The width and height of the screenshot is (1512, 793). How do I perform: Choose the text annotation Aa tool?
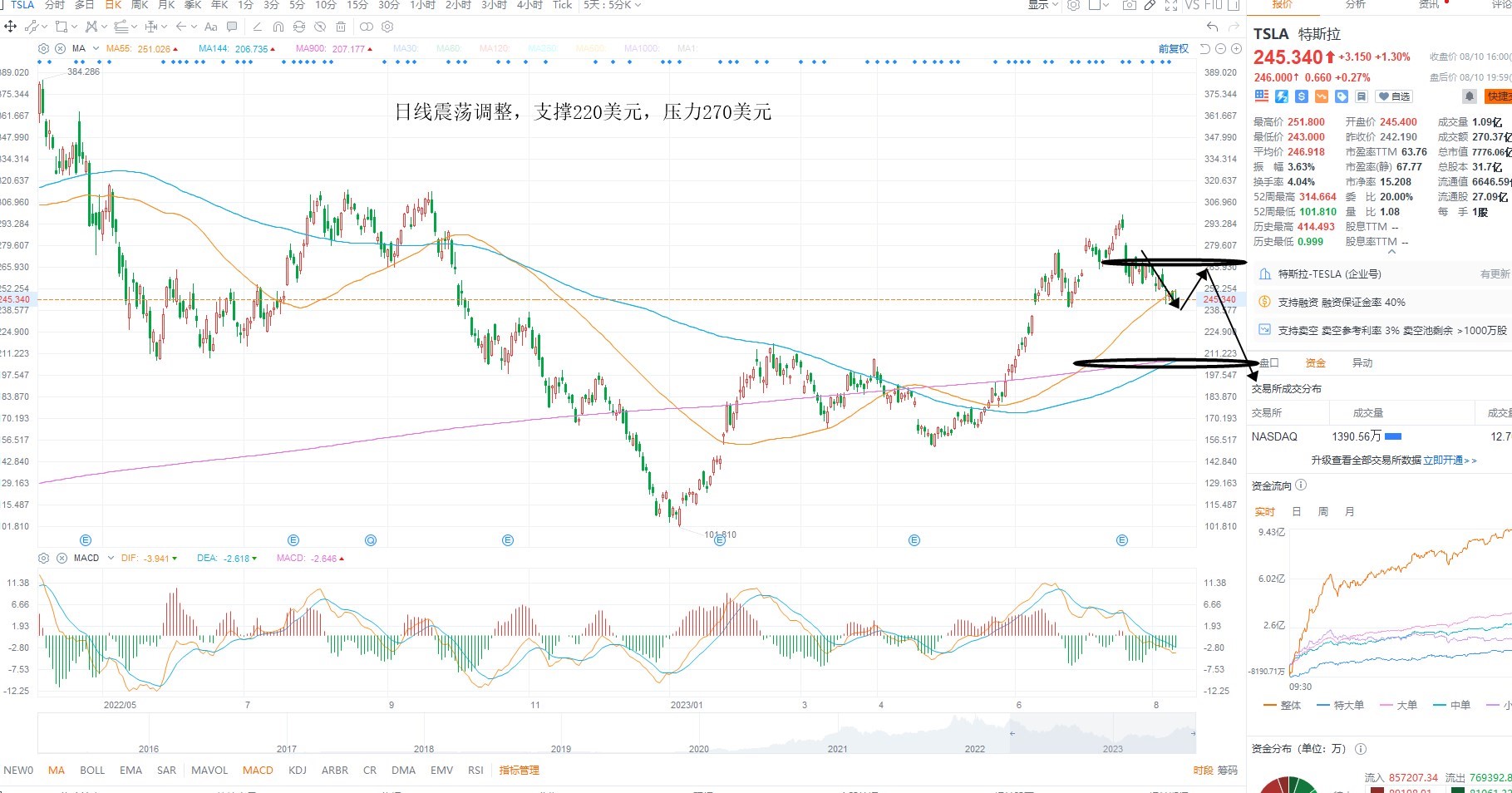pyautogui.click(x=210, y=27)
